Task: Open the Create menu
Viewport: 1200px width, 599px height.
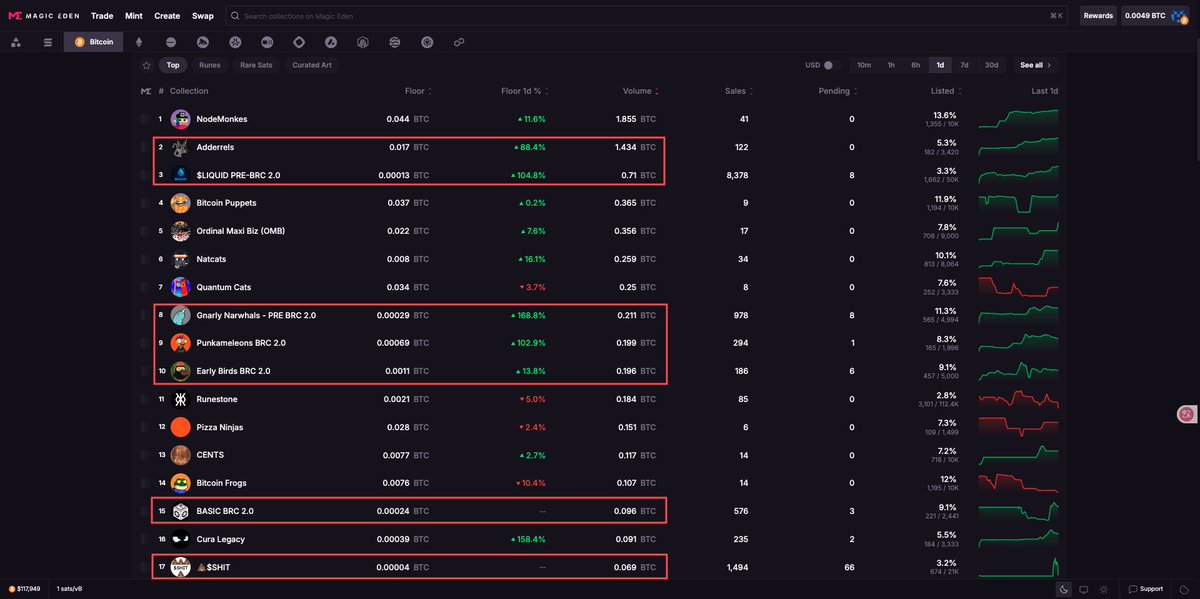Action: (x=167, y=16)
